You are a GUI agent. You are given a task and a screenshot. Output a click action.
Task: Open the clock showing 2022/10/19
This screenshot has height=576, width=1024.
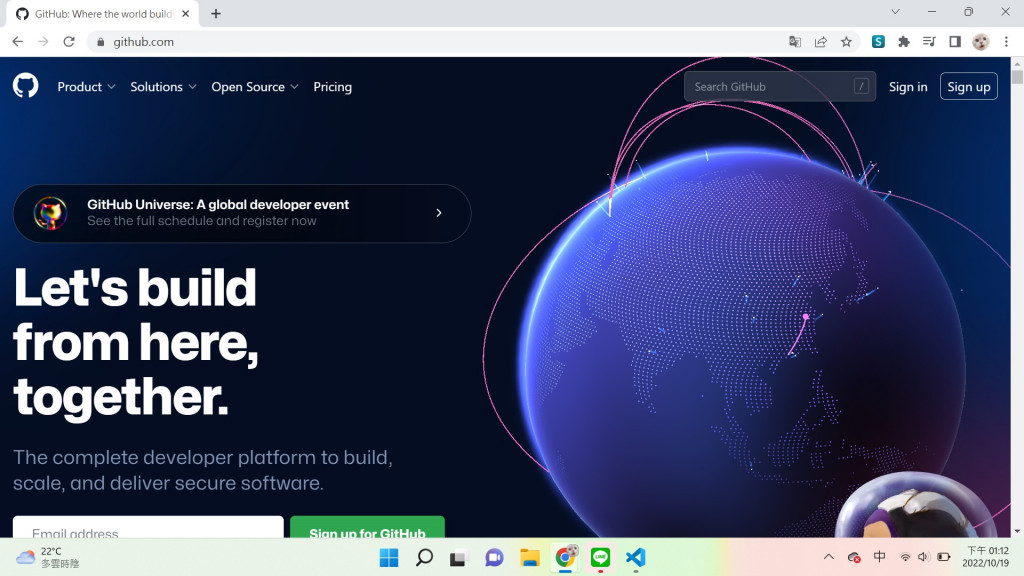(x=985, y=557)
